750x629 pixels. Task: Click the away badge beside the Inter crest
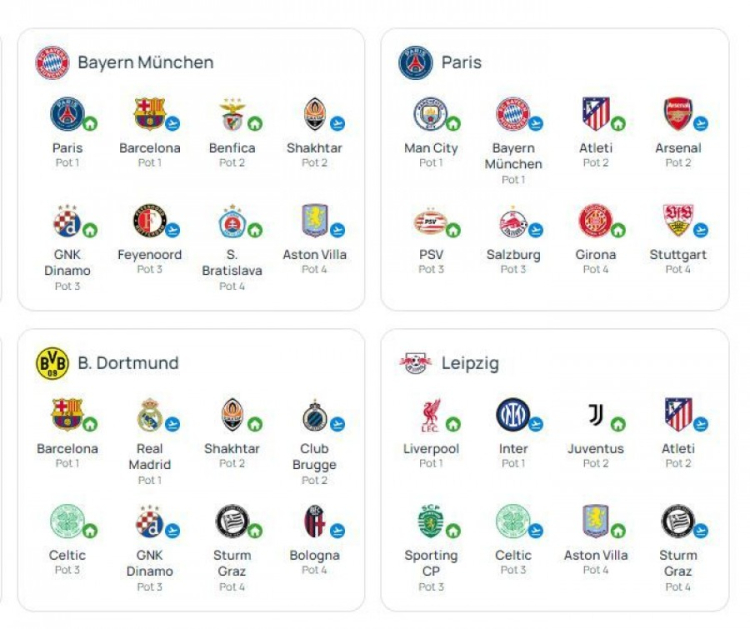pyautogui.click(x=535, y=424)
